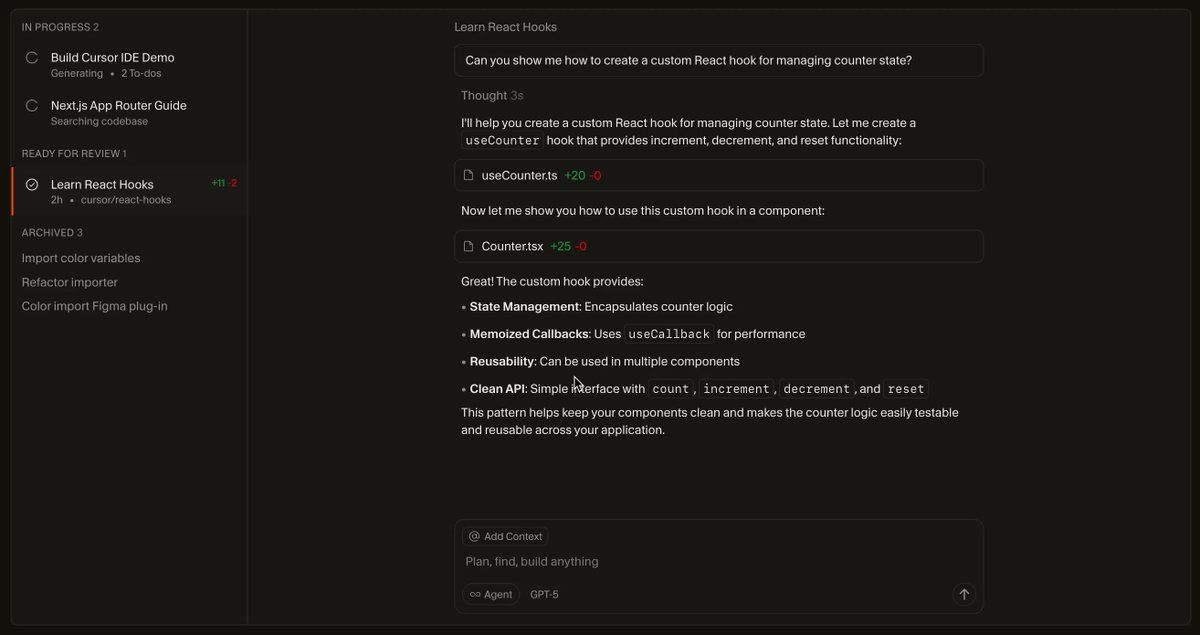Click the useCounter.ts file icon
The image size is (1200, 635).
468,176
